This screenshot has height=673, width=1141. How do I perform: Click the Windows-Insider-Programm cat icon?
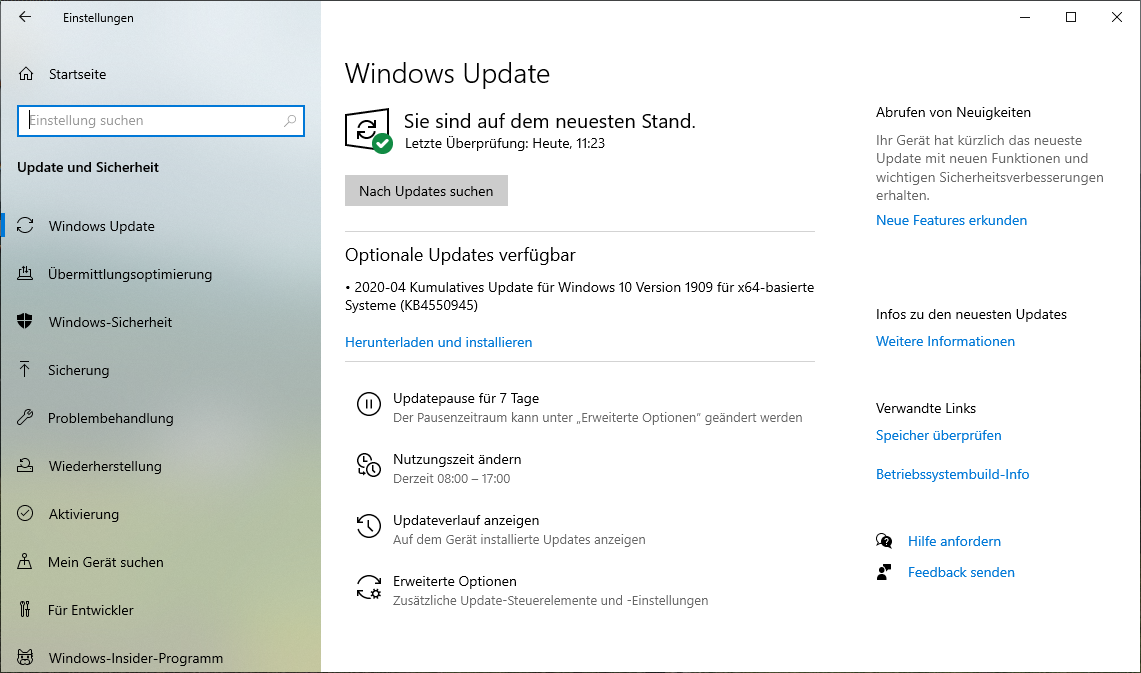pyautogui.click(x=25, y=658)
